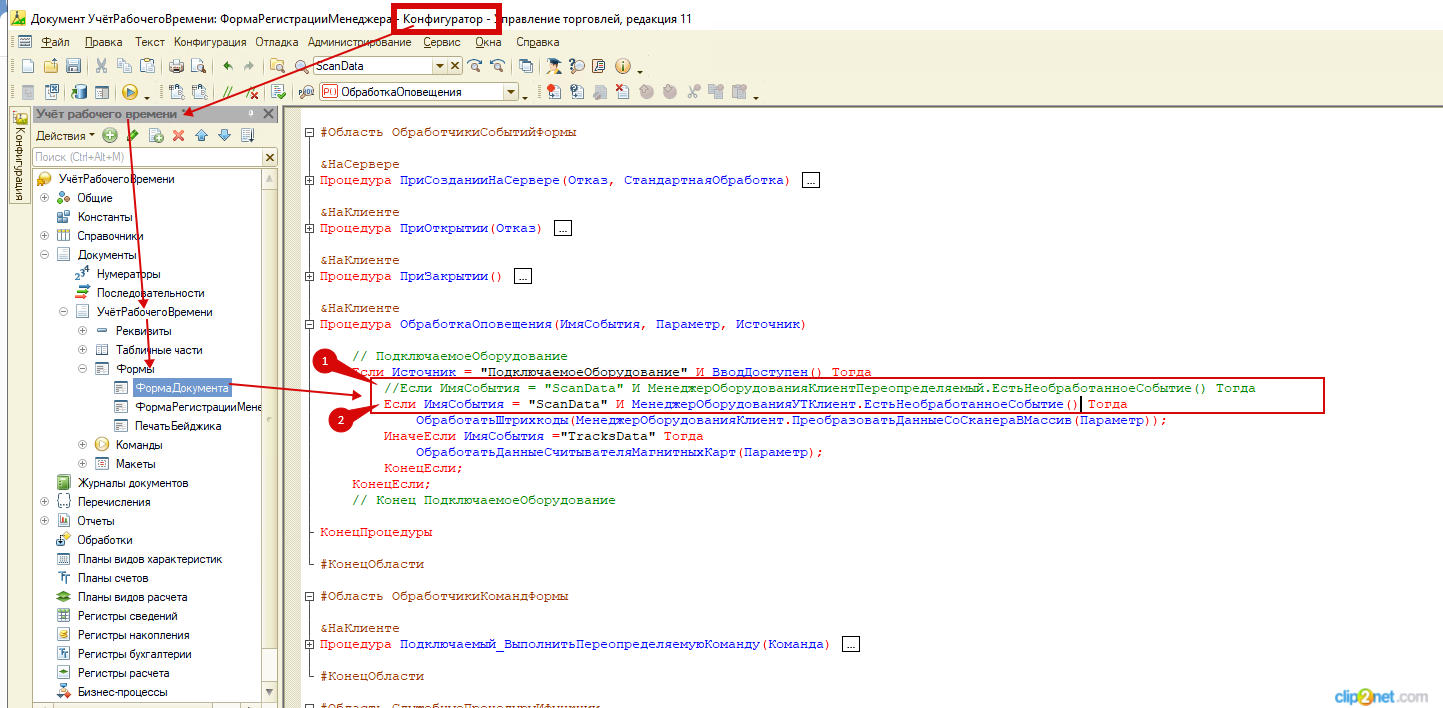Expand the Перечисления tree node
Viewport: 1443px width, 708px height.
[x=44, y=502]
